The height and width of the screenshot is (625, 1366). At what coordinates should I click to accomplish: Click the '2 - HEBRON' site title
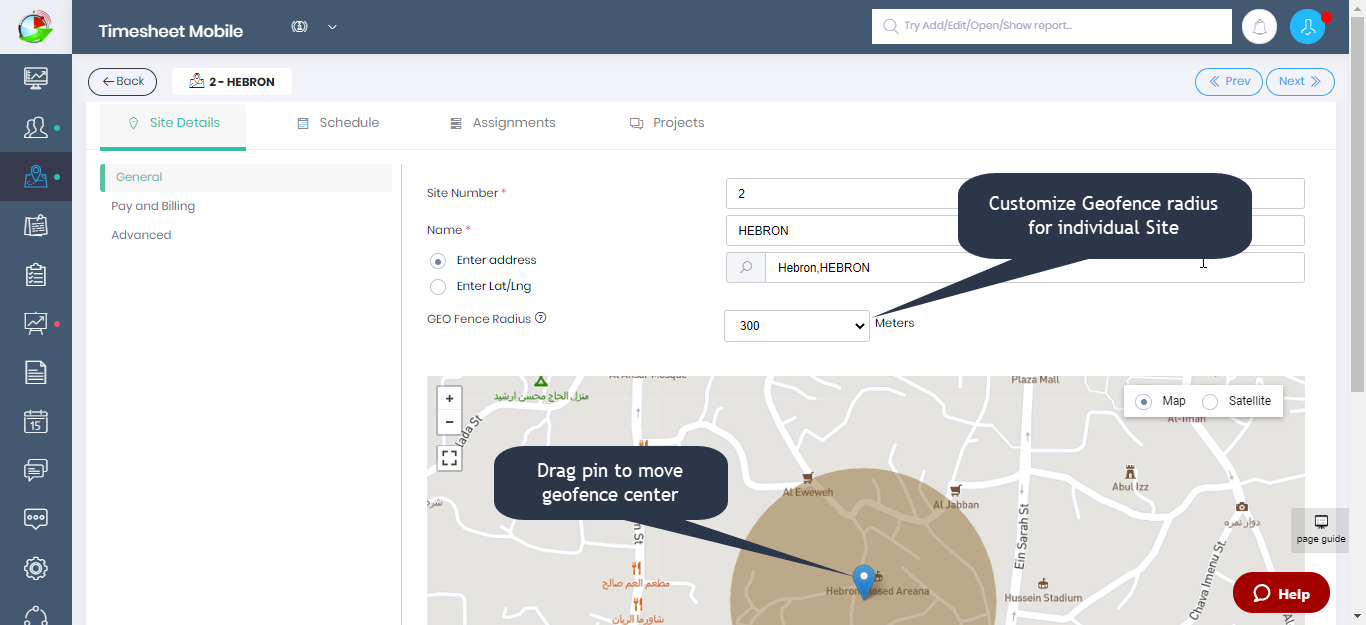(232, 82)
